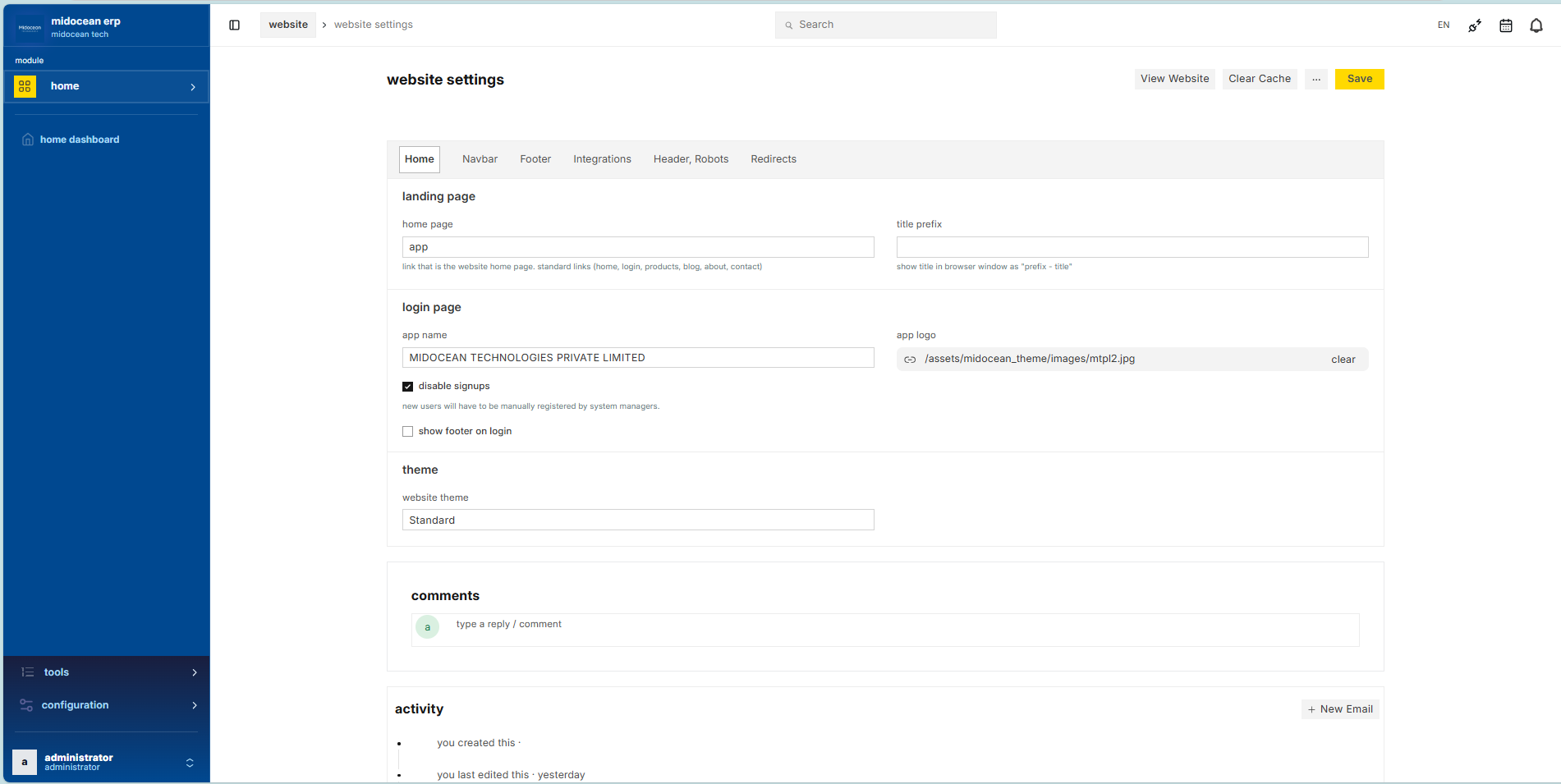Click the title prefix input field
The width and height of the screenshot is (1561, 784).
1132,247
